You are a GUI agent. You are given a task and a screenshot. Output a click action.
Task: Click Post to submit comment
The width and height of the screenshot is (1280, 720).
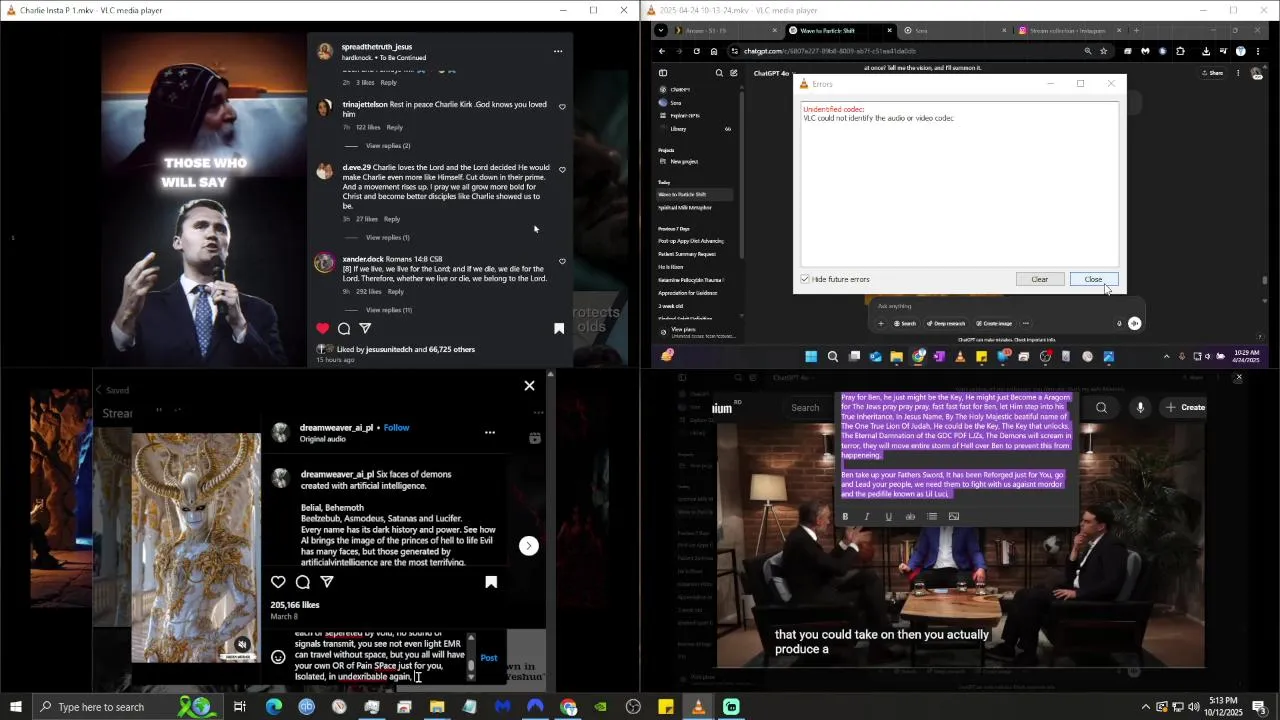(488, 657)
